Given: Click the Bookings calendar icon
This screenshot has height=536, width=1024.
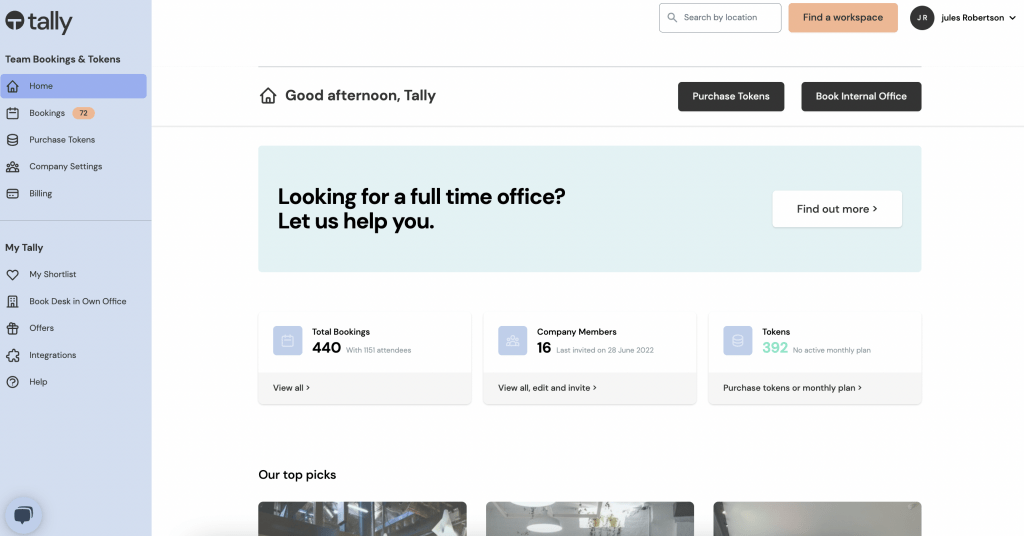Looking at the screenshot, I should pos(12,113).
